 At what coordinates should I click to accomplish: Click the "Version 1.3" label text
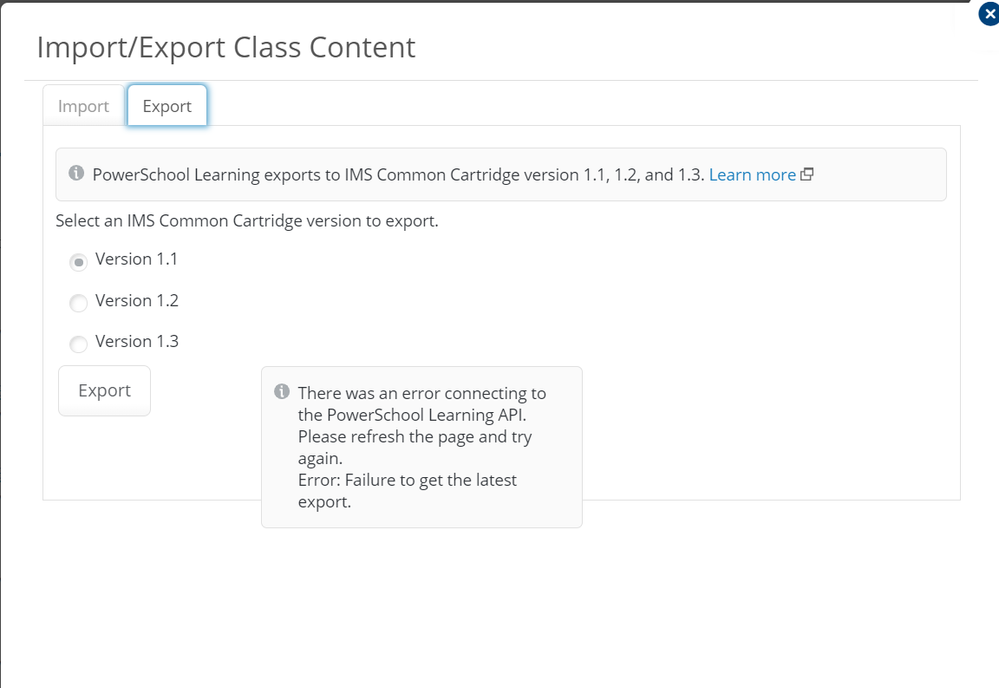tap(137, 341)
